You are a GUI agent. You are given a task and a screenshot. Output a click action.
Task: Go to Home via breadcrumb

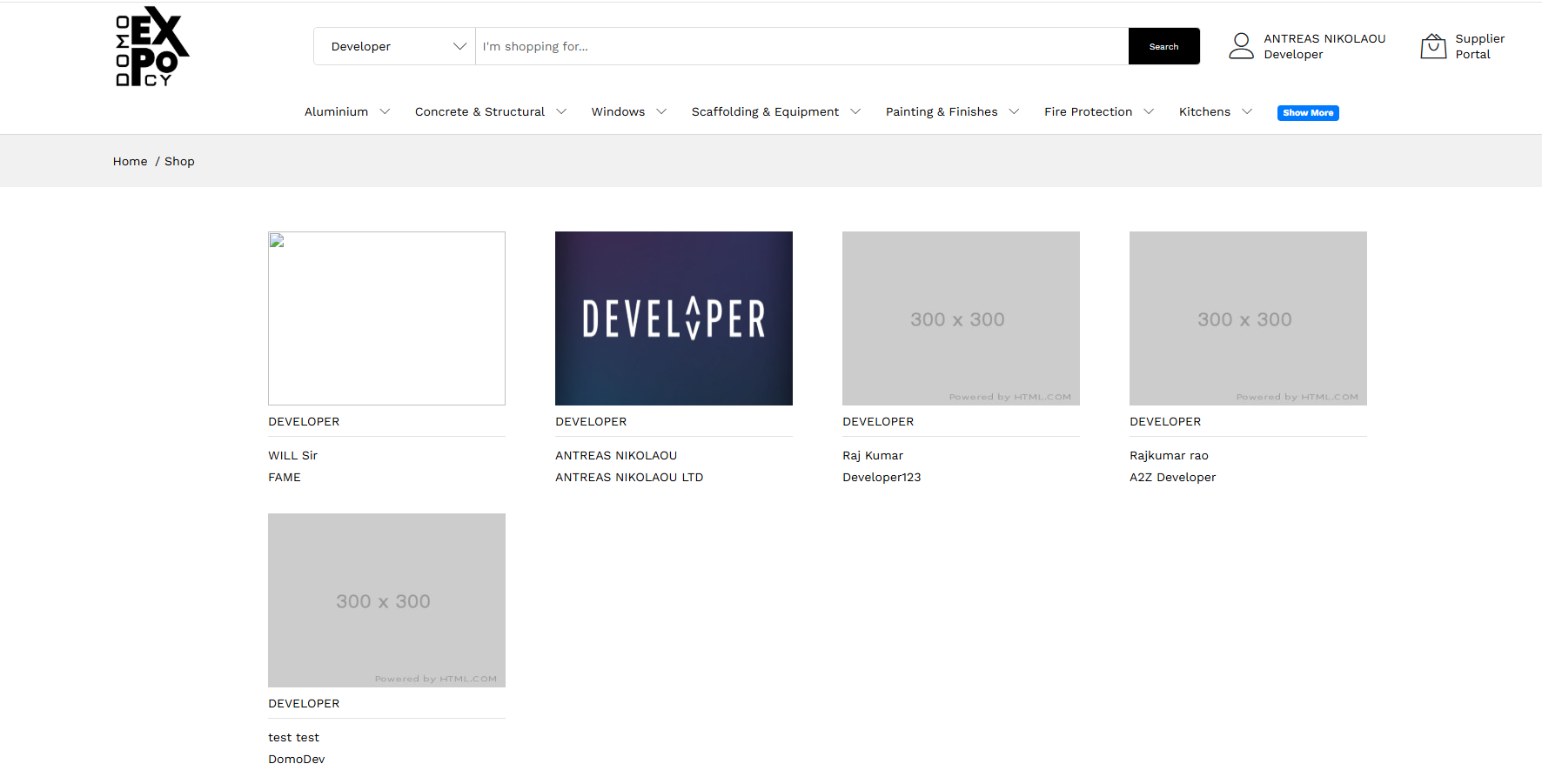(130, 161)
